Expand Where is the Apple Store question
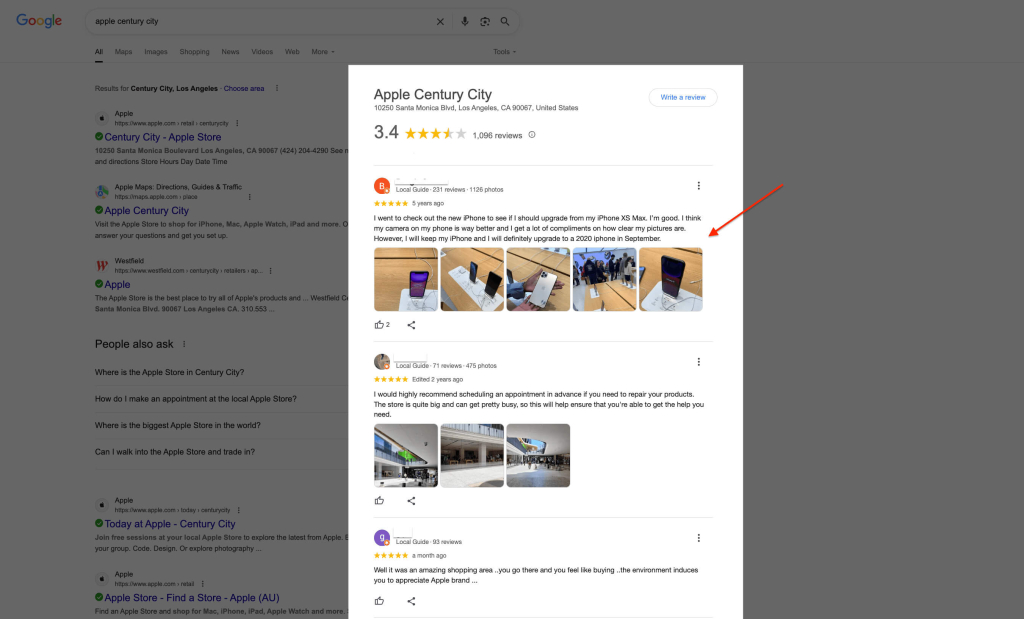Screen dimensions: 1024x619 pos(221,372)
